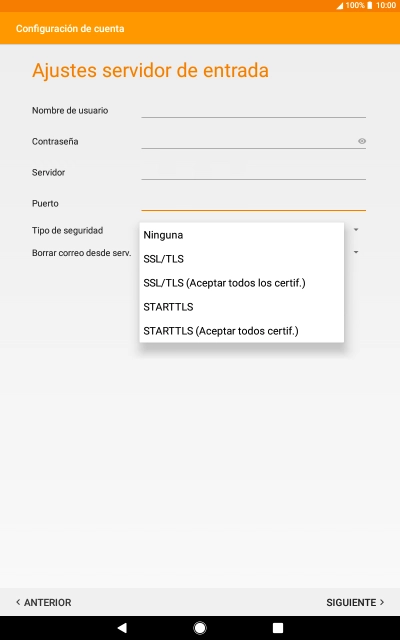Screen dimensions: 400x640
Task: Return via ANTERIOR button
Action: [44, 602]
